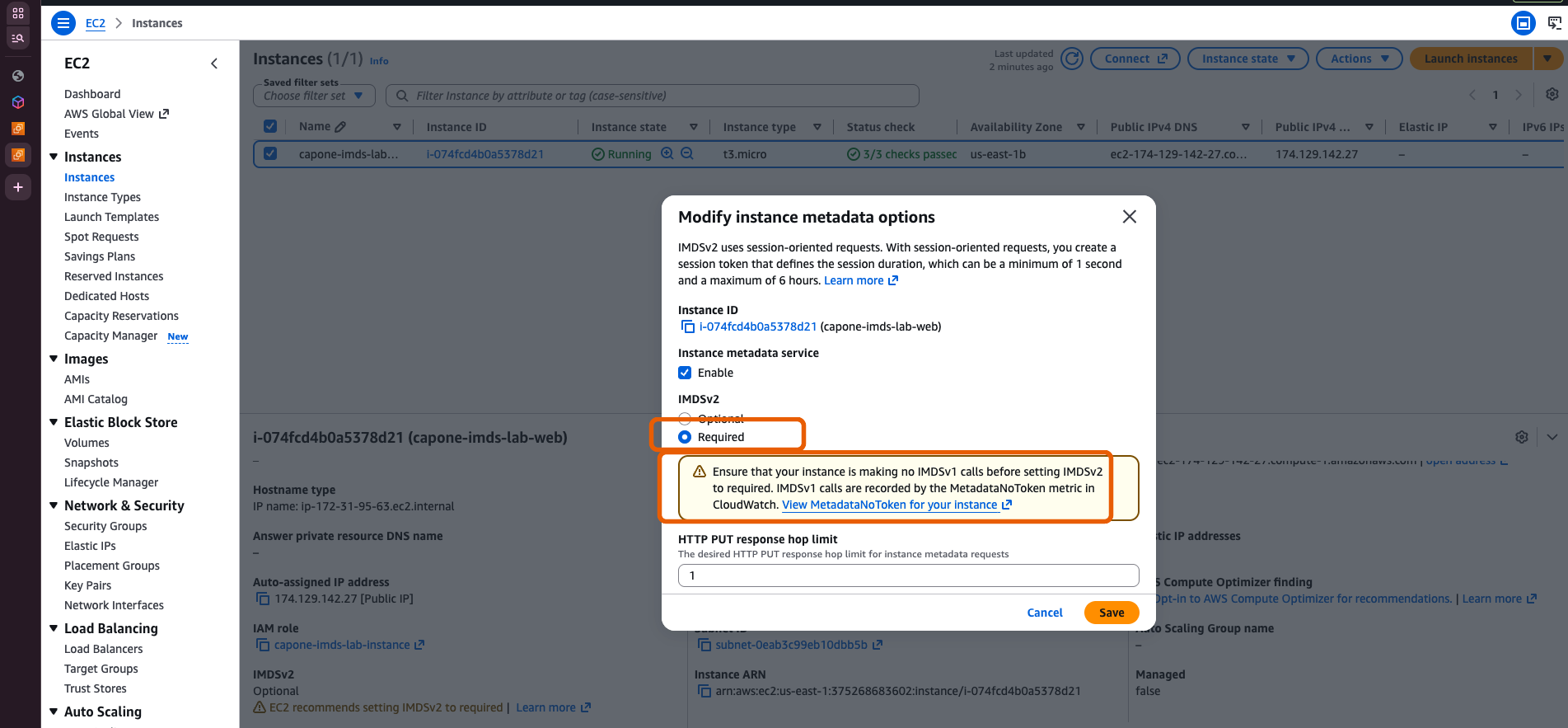Open Launch instances split arrow

(1547, 59)
